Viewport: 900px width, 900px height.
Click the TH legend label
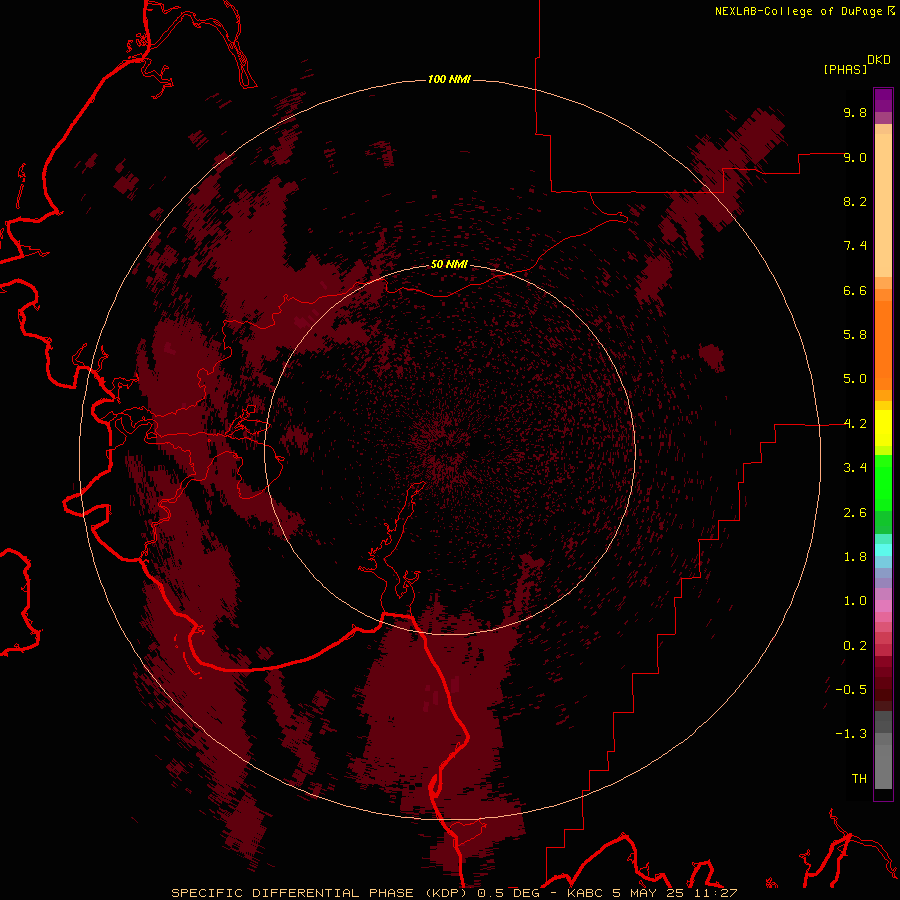(859, 779)
